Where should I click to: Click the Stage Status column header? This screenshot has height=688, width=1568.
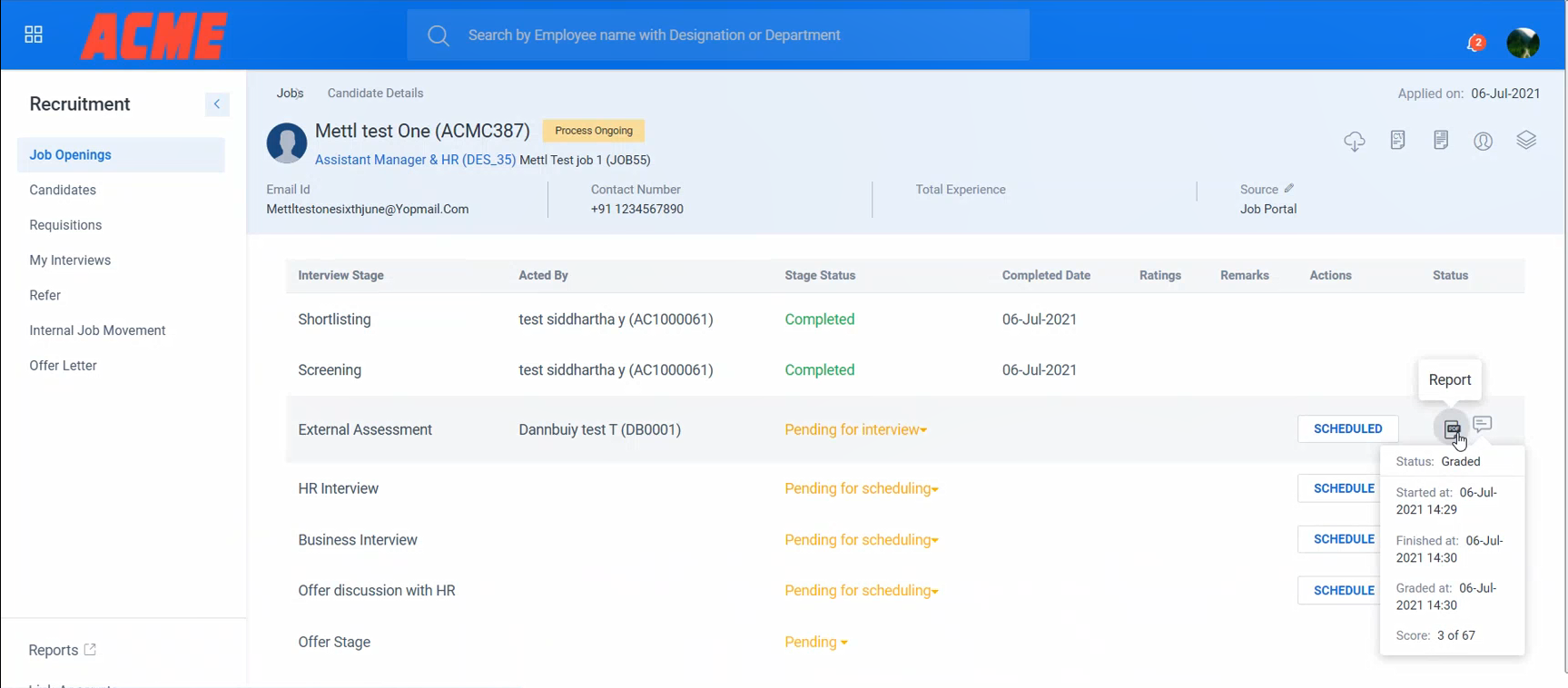[x=820, y=276]
